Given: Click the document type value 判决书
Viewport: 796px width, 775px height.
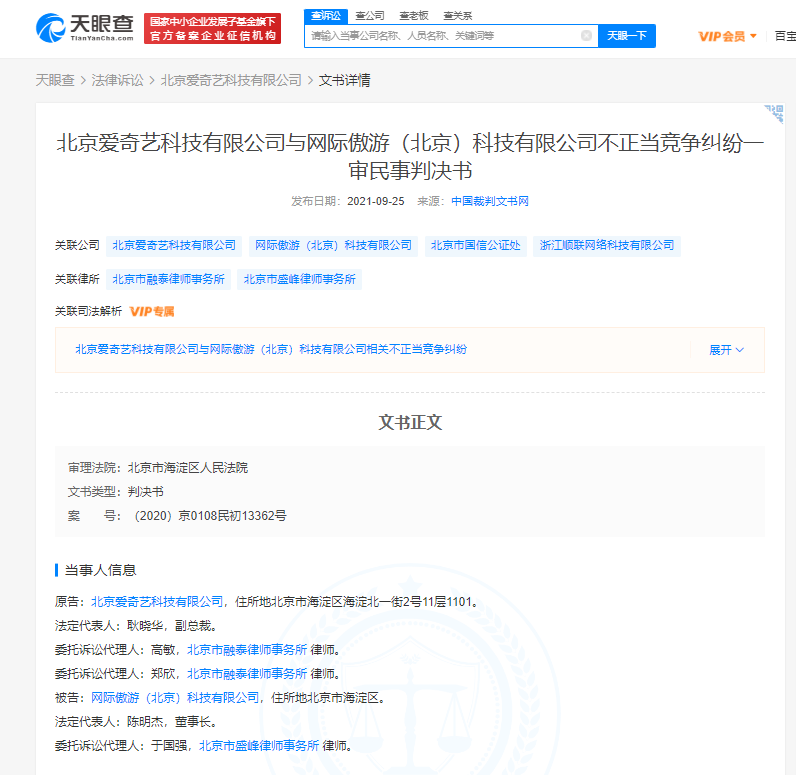Looking at the screenshot, I should [x=145, y=492].
